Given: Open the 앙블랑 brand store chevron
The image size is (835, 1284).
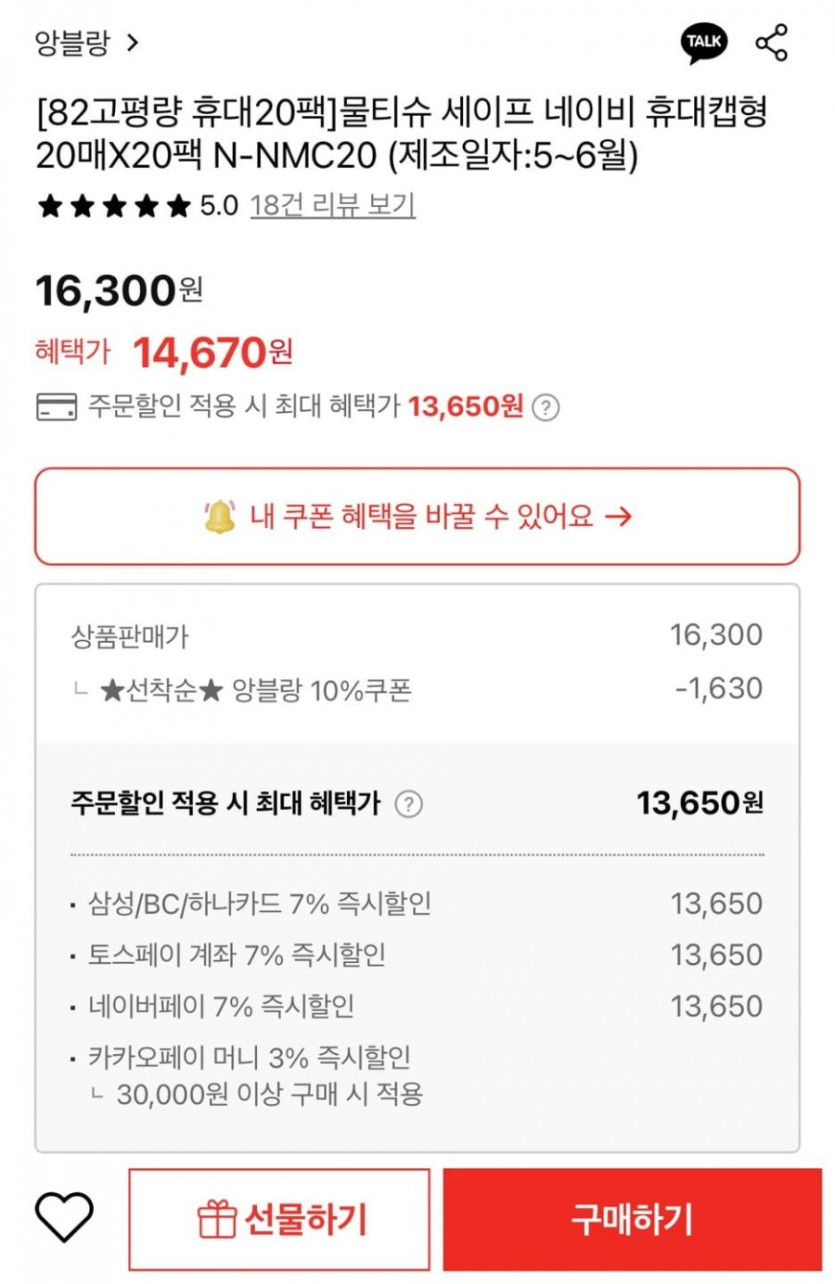Looking at the screenshot, I should tap(132, 43).
